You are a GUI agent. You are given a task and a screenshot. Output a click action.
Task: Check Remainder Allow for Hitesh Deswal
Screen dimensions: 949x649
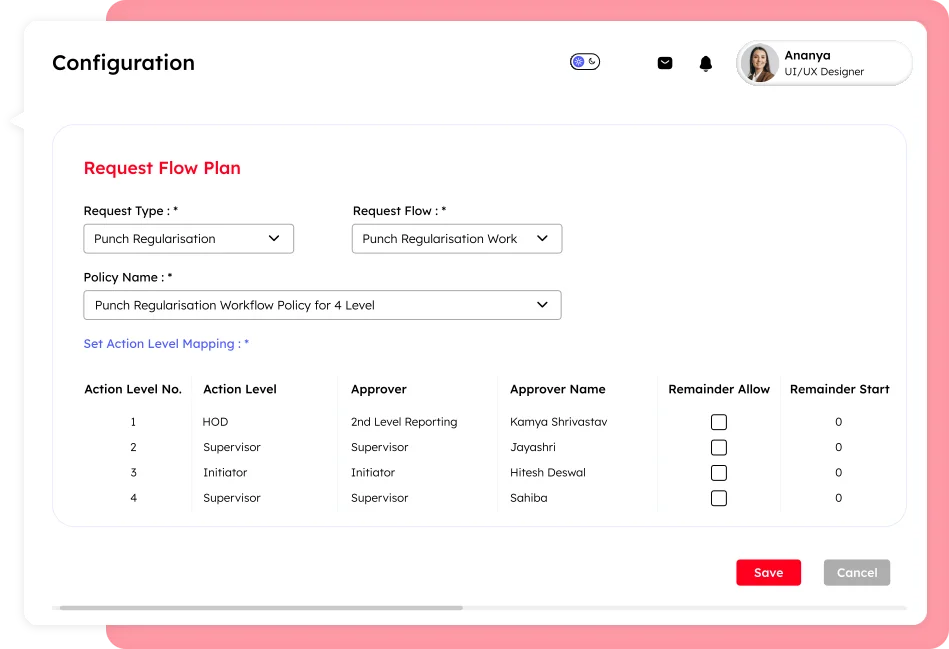coord(719,472)
